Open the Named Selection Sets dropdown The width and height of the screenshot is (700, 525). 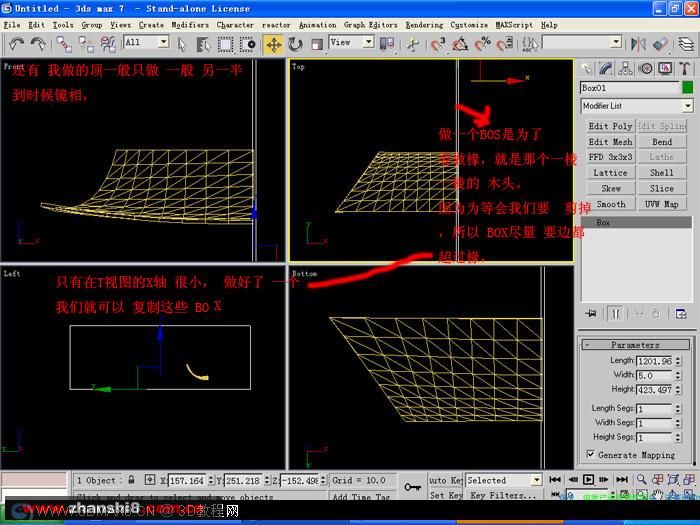coord(616,42)
